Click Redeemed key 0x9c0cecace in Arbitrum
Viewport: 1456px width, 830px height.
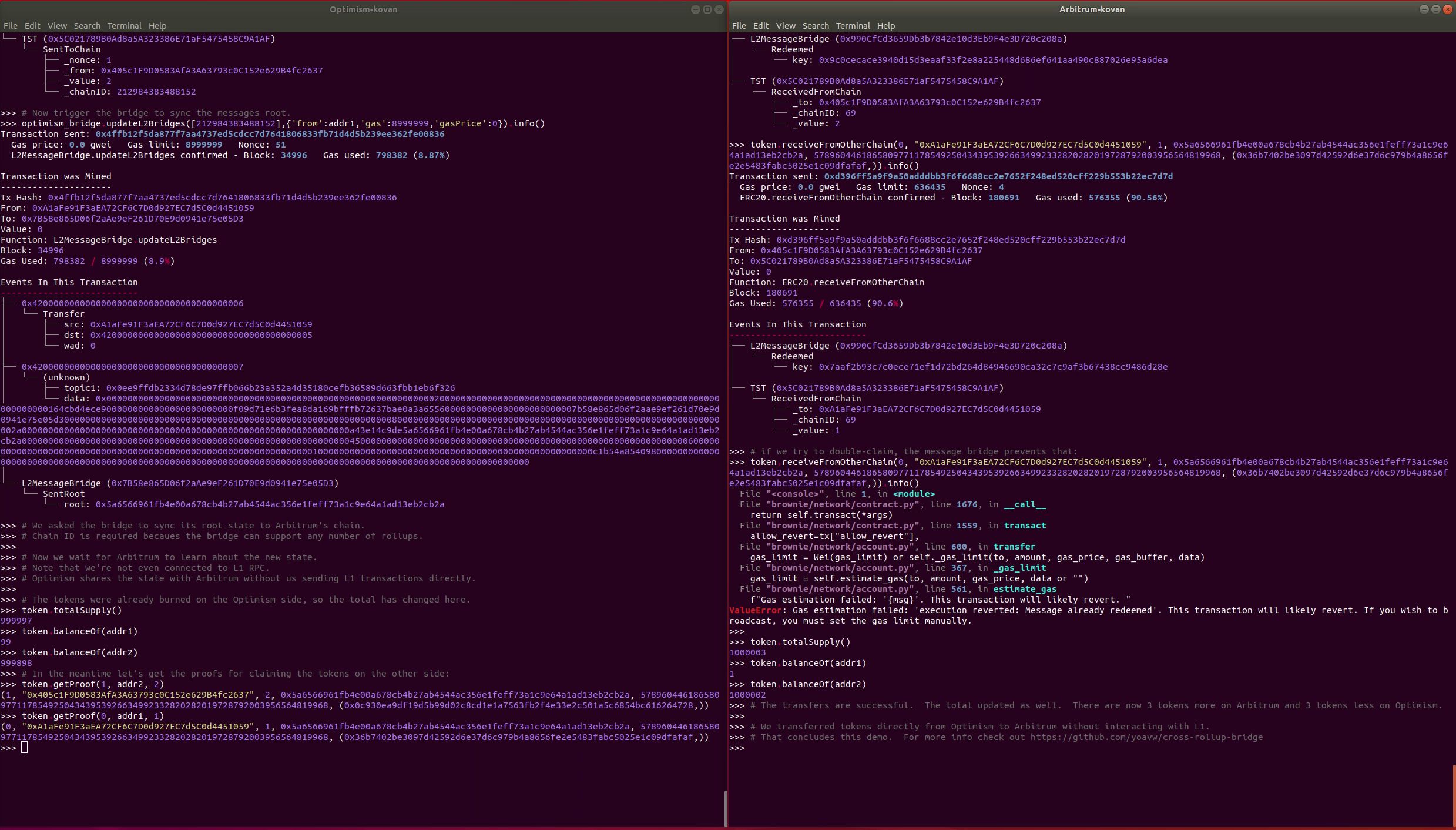click(993, 60)
